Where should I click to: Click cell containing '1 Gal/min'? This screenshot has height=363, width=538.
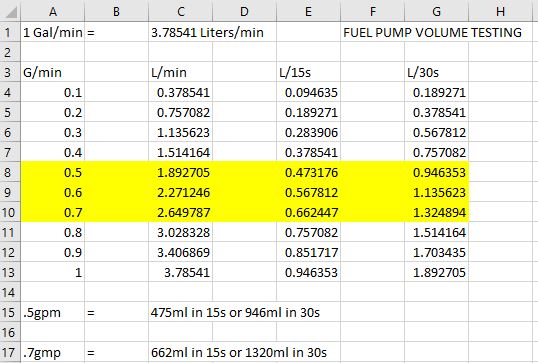coord(52,32)
